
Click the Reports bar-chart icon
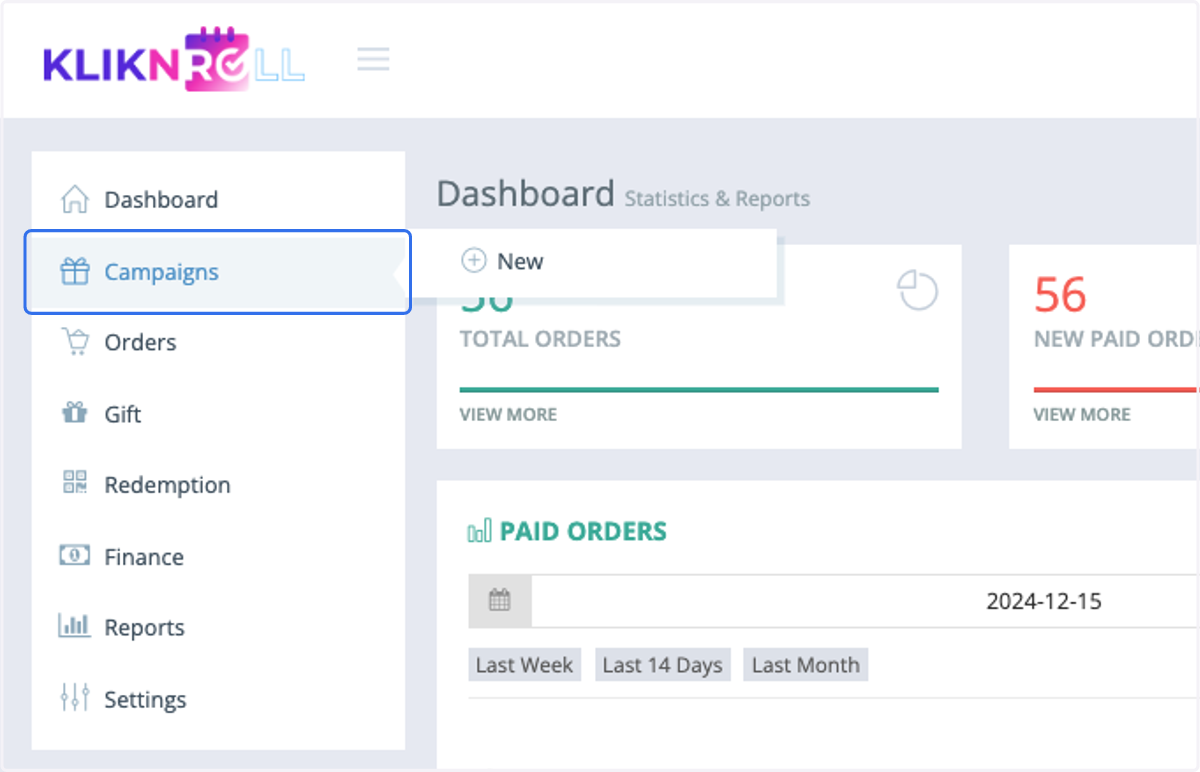click(x=75, y=626)
